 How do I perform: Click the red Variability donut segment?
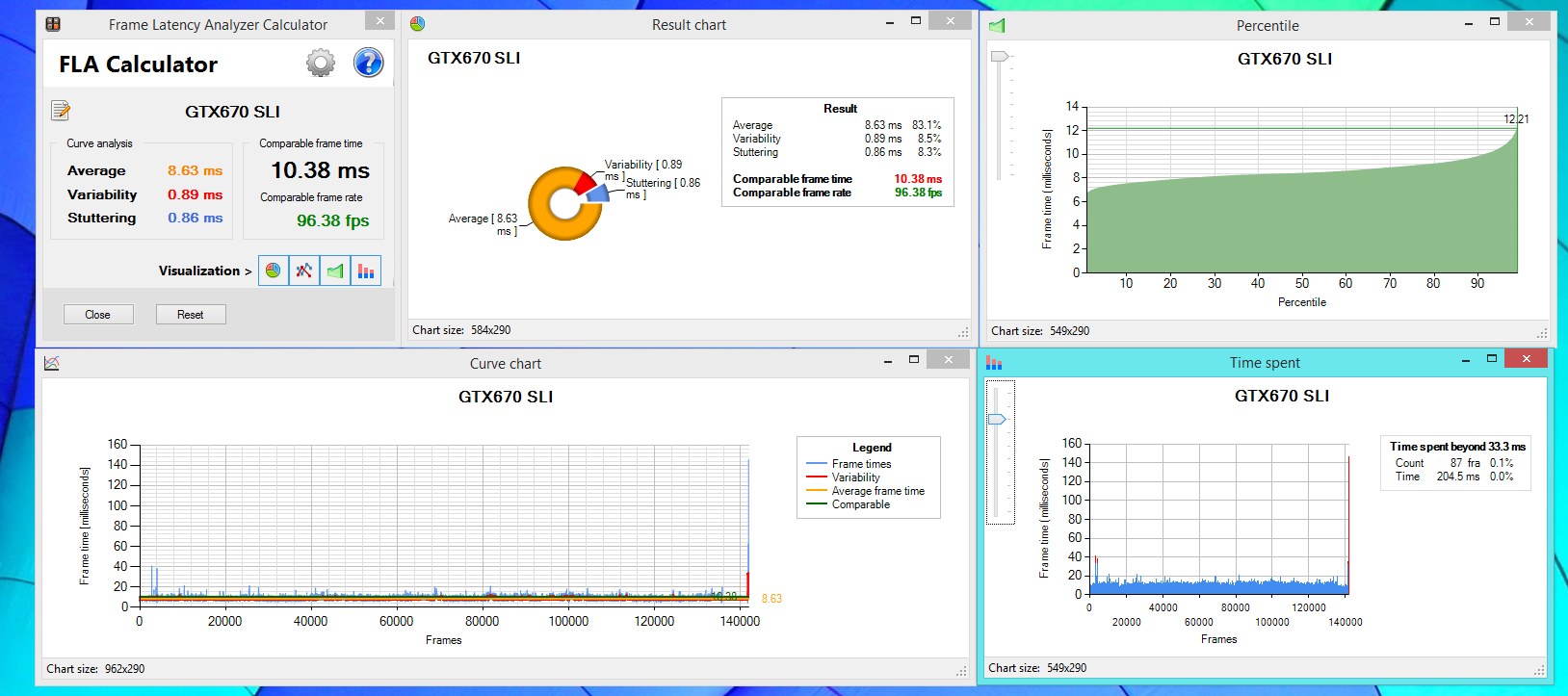pyautogui.click(x=586, y=181)
